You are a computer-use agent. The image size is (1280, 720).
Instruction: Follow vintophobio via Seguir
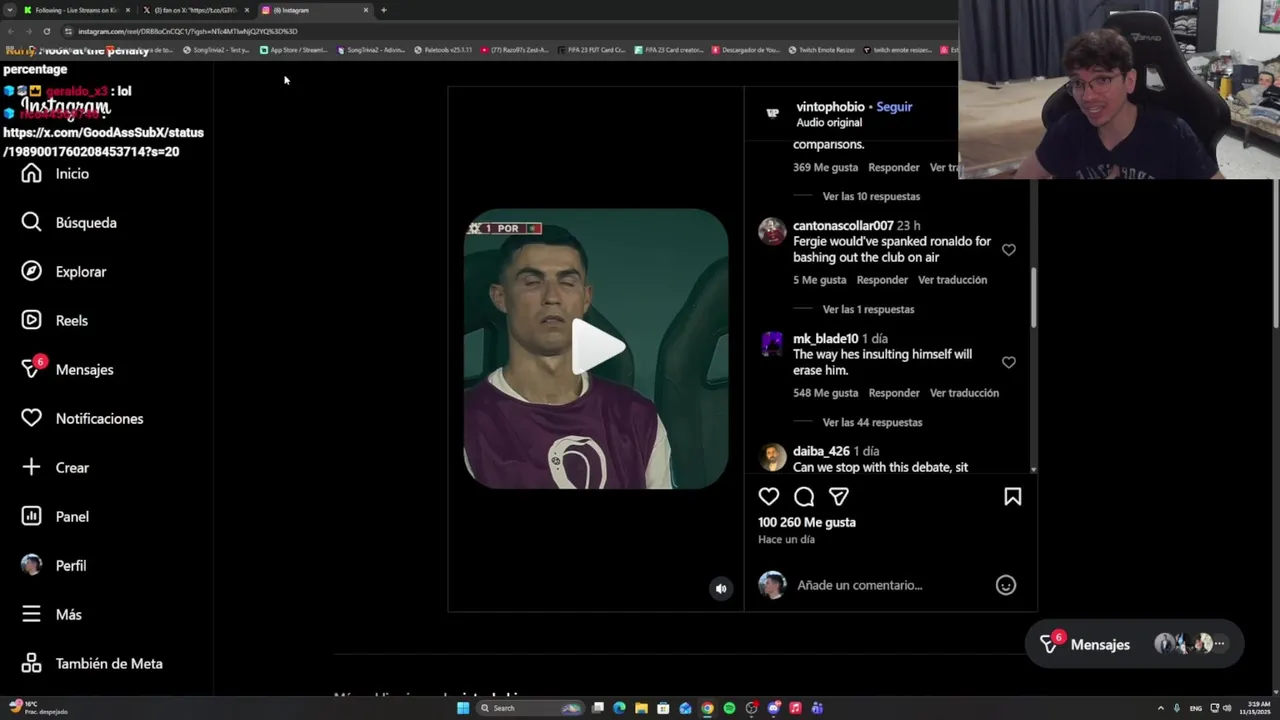[894, 107]
